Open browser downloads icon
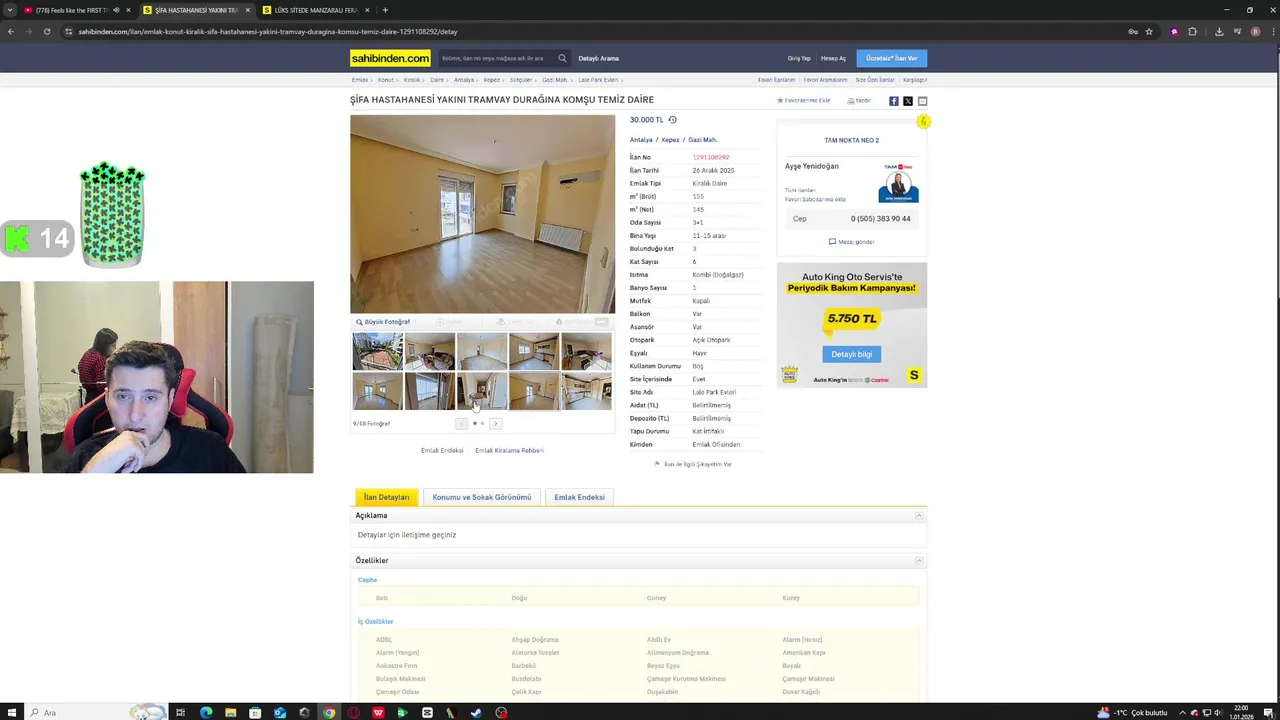The width and height of the screenshot is (1280, 720). coord(1219,31)
